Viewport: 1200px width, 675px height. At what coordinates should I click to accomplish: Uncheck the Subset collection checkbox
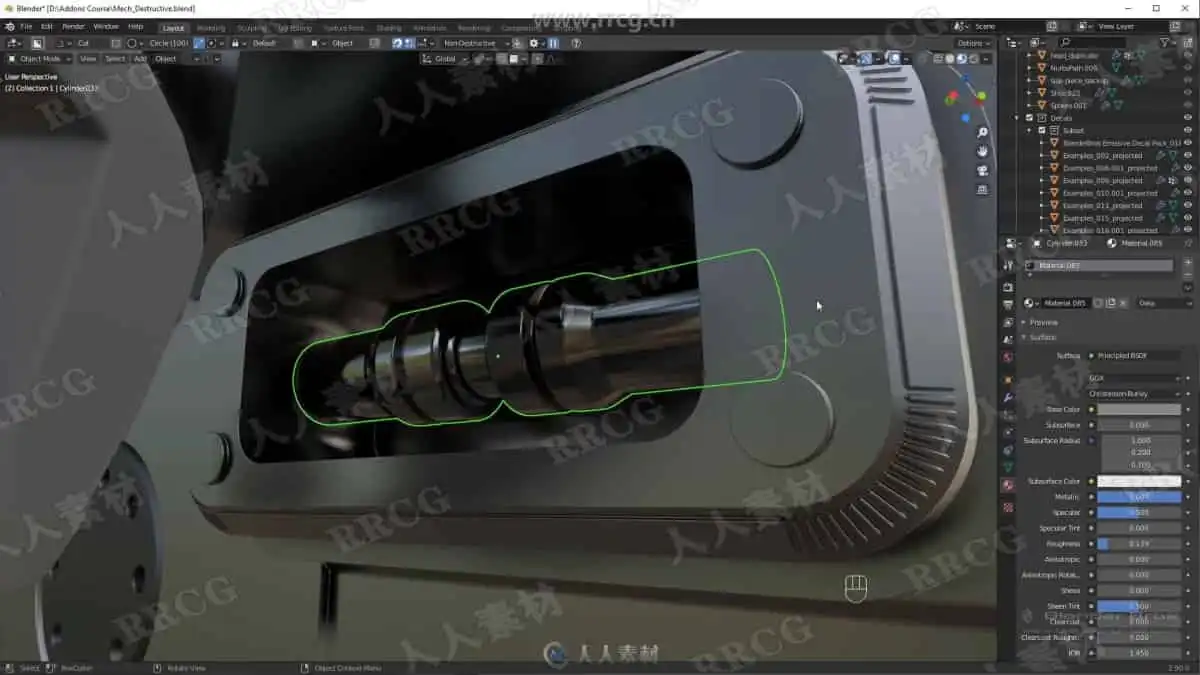(x=1041, y=130)
